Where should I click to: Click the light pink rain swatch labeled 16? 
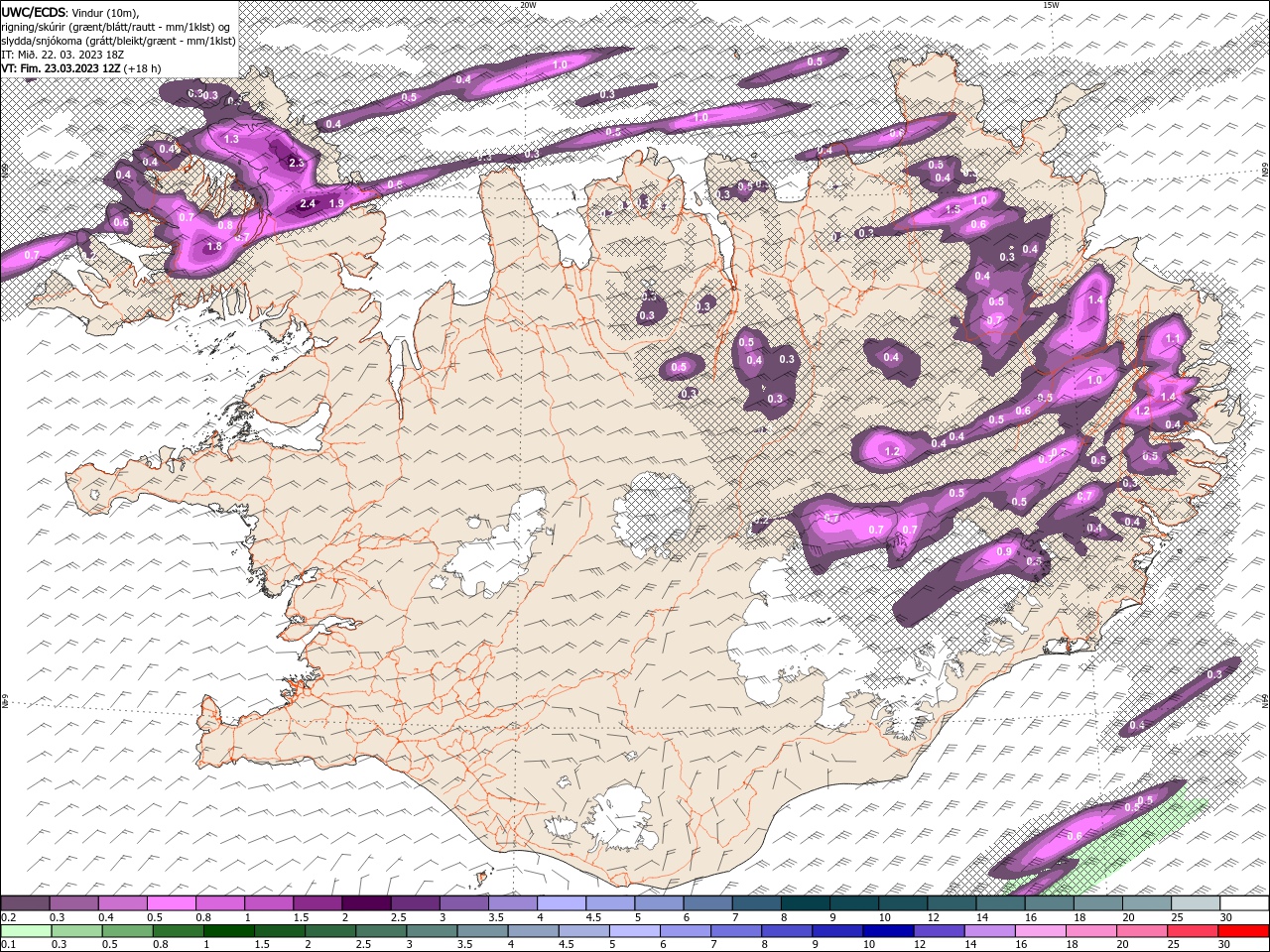[1041, 930]
